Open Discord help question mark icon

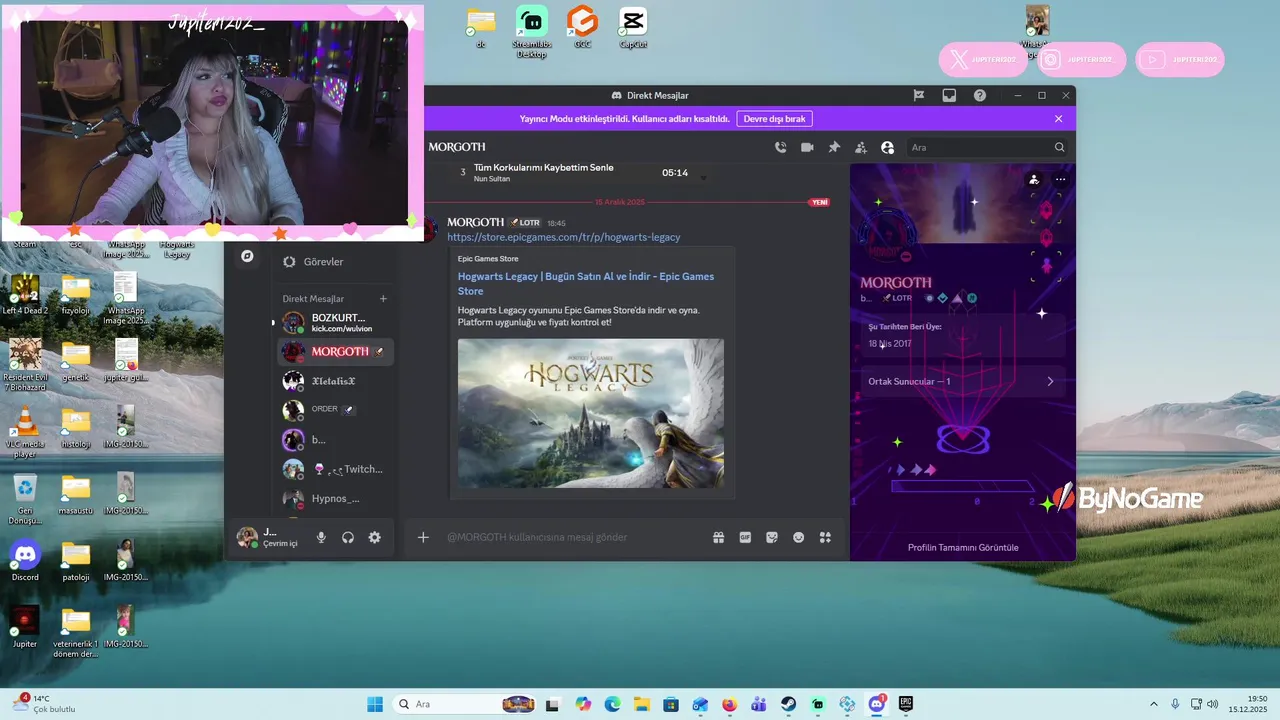(980, 95)
